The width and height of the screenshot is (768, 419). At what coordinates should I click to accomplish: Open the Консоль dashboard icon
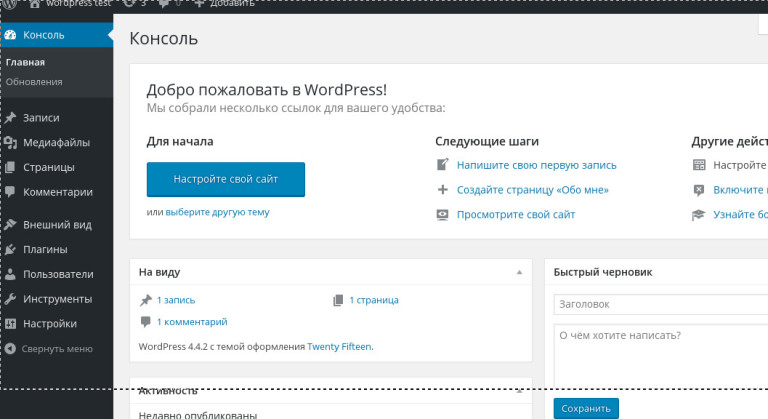10,35
